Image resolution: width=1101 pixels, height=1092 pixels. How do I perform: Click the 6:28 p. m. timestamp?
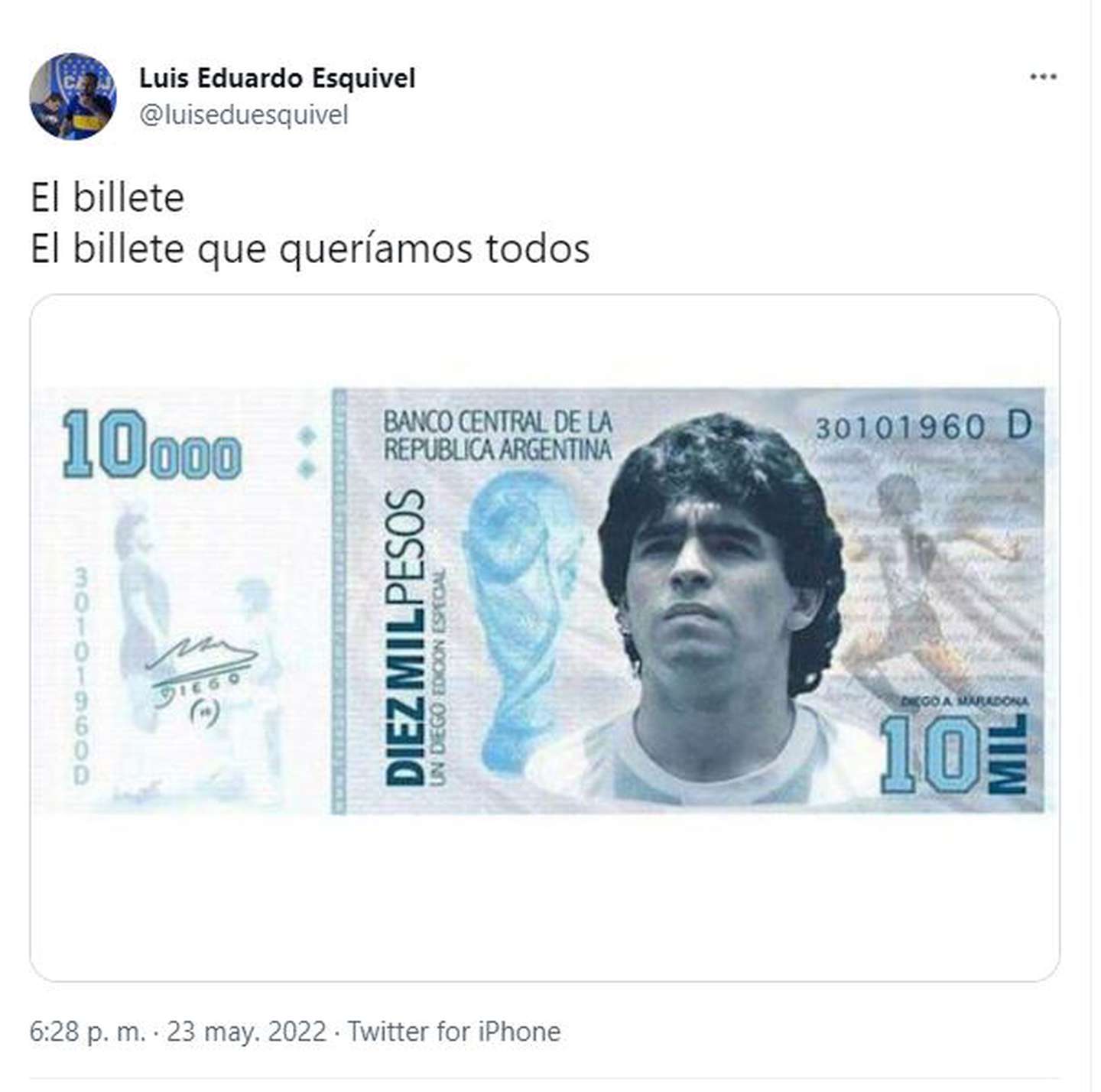87,1032
